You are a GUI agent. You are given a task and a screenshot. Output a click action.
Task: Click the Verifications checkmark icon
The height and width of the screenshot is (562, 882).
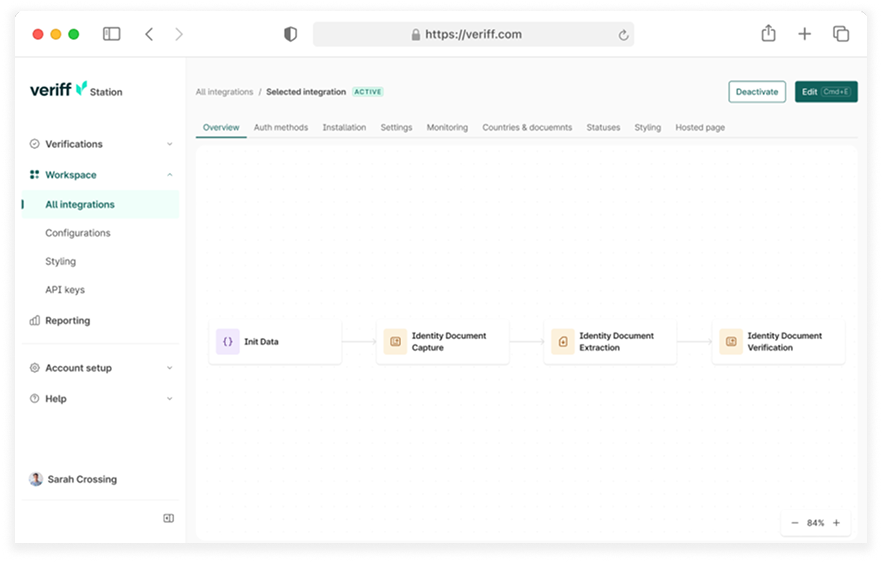point(34,144)
